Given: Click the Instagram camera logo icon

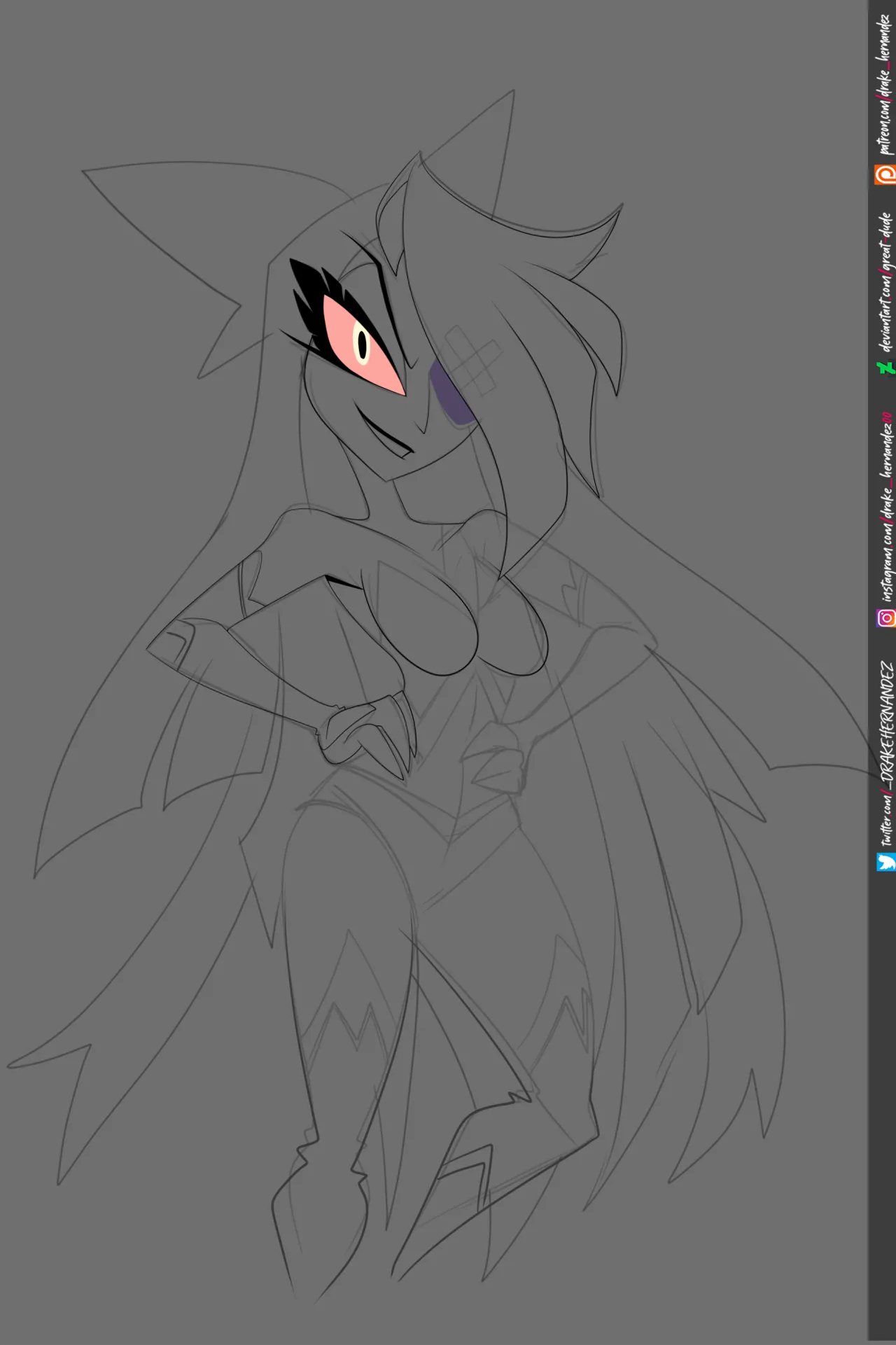Looking at the screenshot, I should [885, 618].
